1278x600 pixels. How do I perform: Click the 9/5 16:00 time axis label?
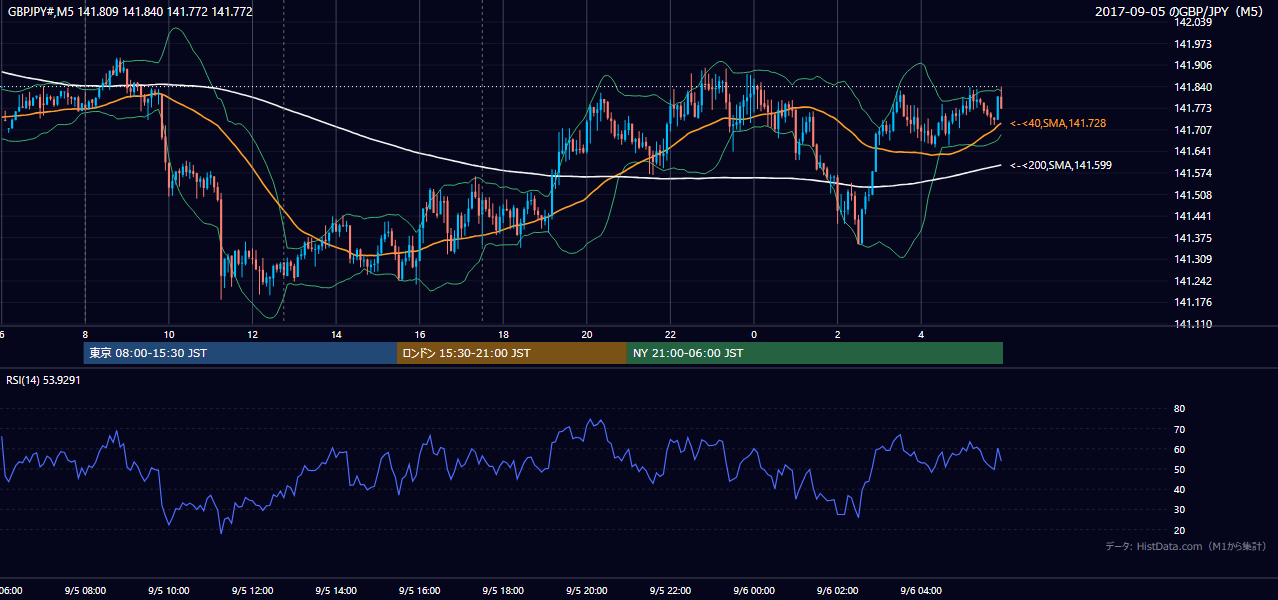click(420, 591)
